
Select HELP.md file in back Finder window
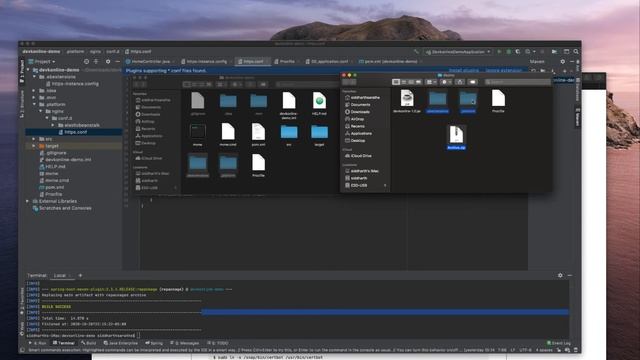point(319,104)
